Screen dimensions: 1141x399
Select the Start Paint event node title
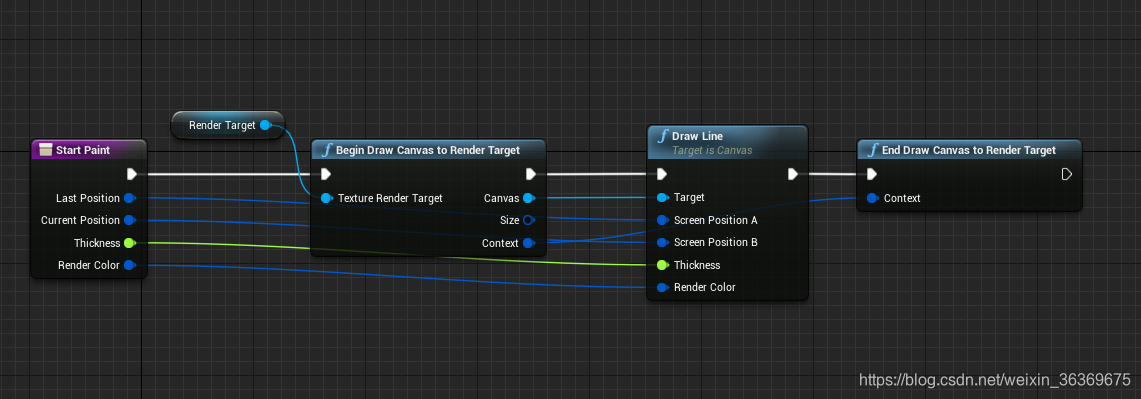83,150
